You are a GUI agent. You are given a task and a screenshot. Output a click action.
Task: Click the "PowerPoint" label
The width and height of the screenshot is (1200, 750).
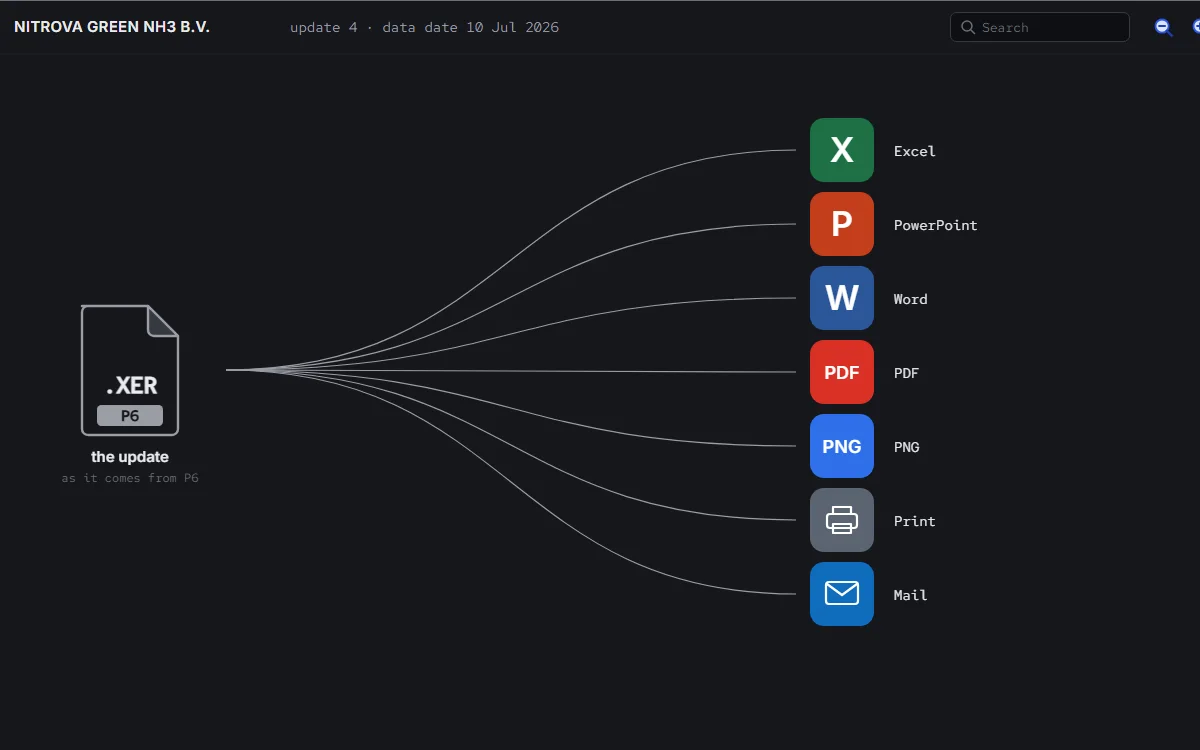coord(936,225)
